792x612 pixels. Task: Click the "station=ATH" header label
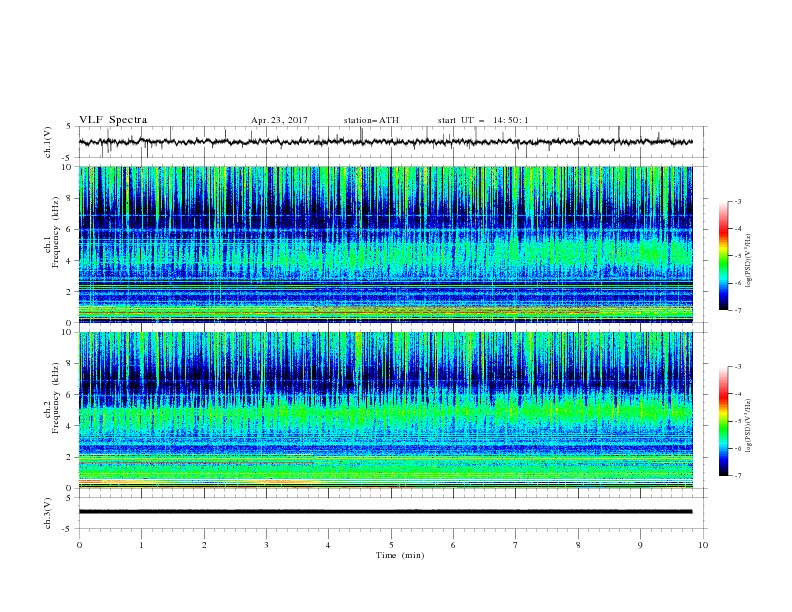pos(371,120)
